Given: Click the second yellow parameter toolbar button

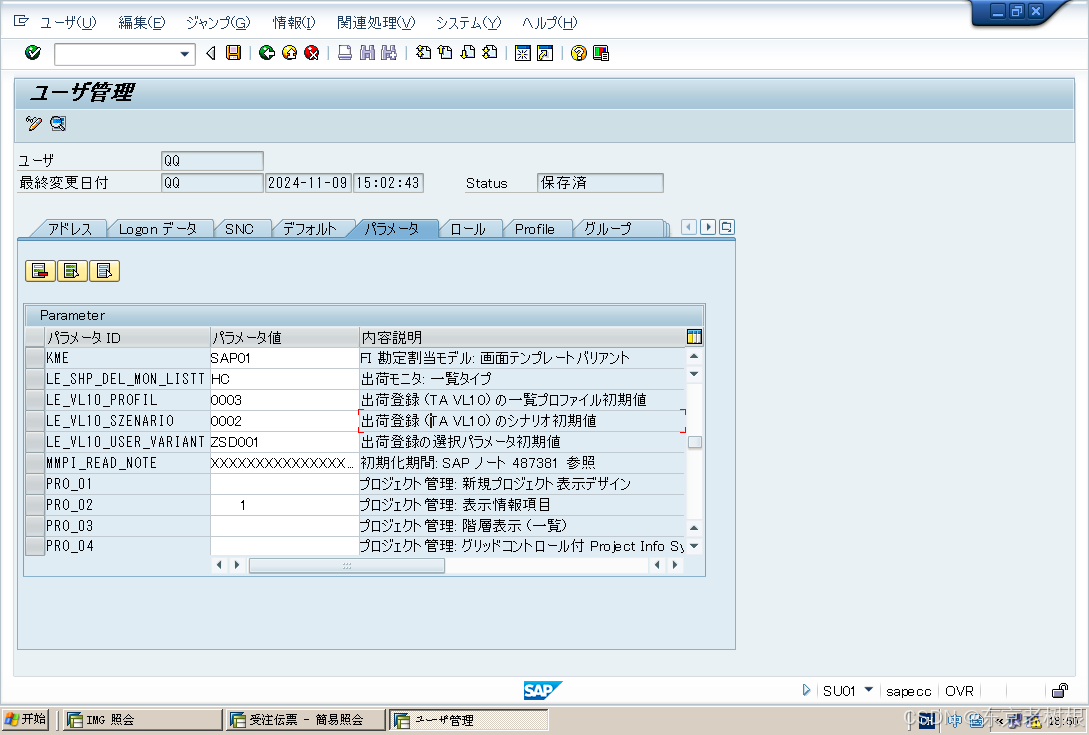Looking at the screenshot, I should click(72, 271).
